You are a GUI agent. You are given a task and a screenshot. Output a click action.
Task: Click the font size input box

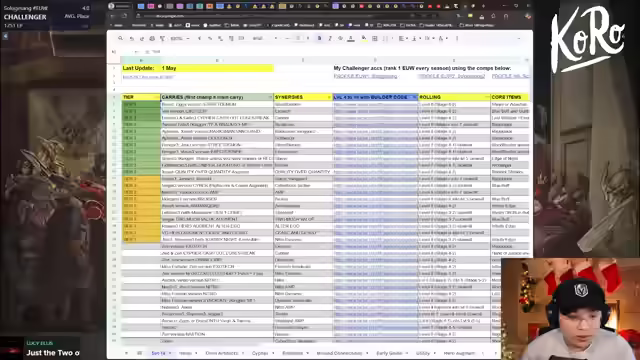click(298, 38)
